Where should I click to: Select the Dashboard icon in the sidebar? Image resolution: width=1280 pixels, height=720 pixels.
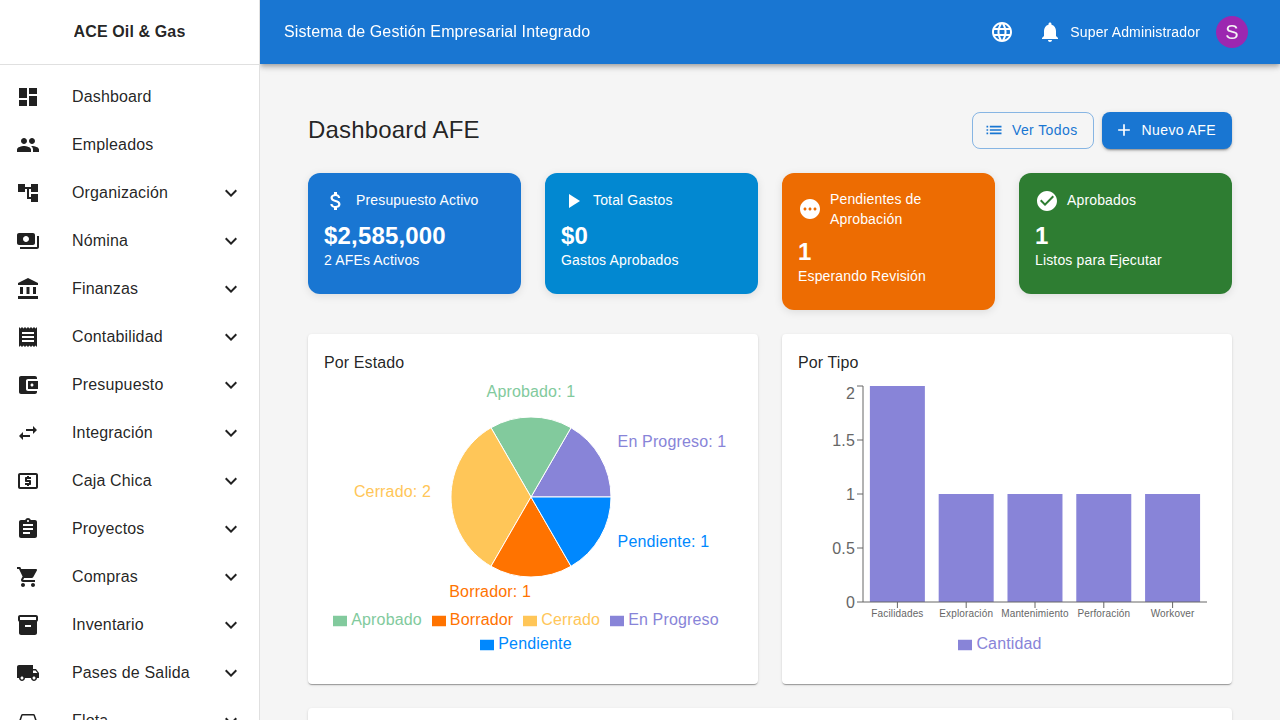[x=28, y=96]
